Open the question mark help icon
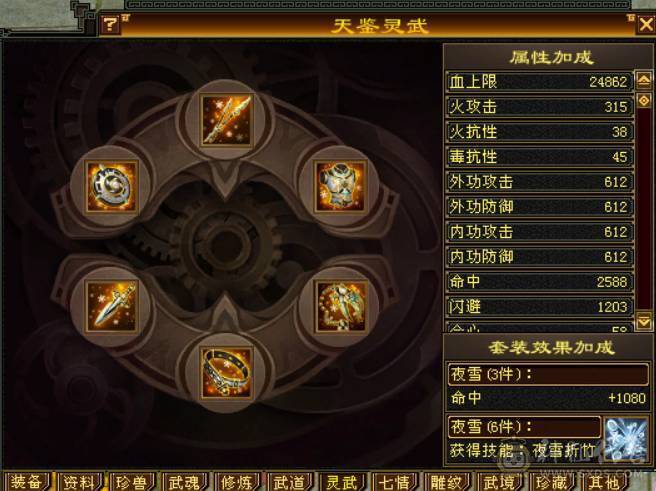Viewport: 656px width, 491px height. 110,24
